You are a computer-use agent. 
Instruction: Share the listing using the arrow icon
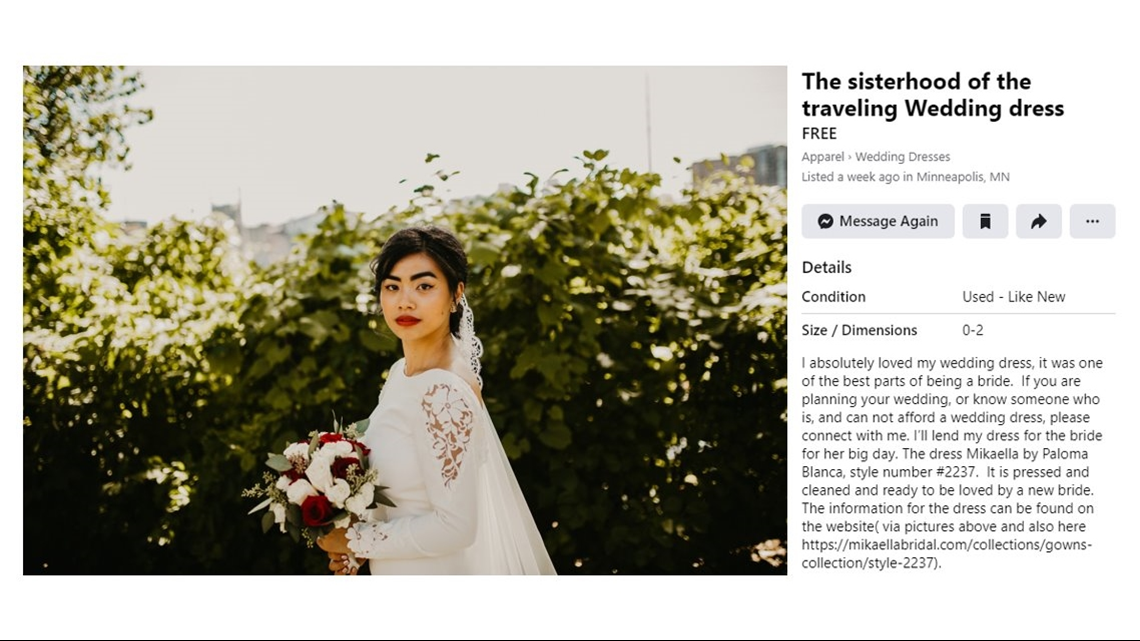coord(1038,221)
